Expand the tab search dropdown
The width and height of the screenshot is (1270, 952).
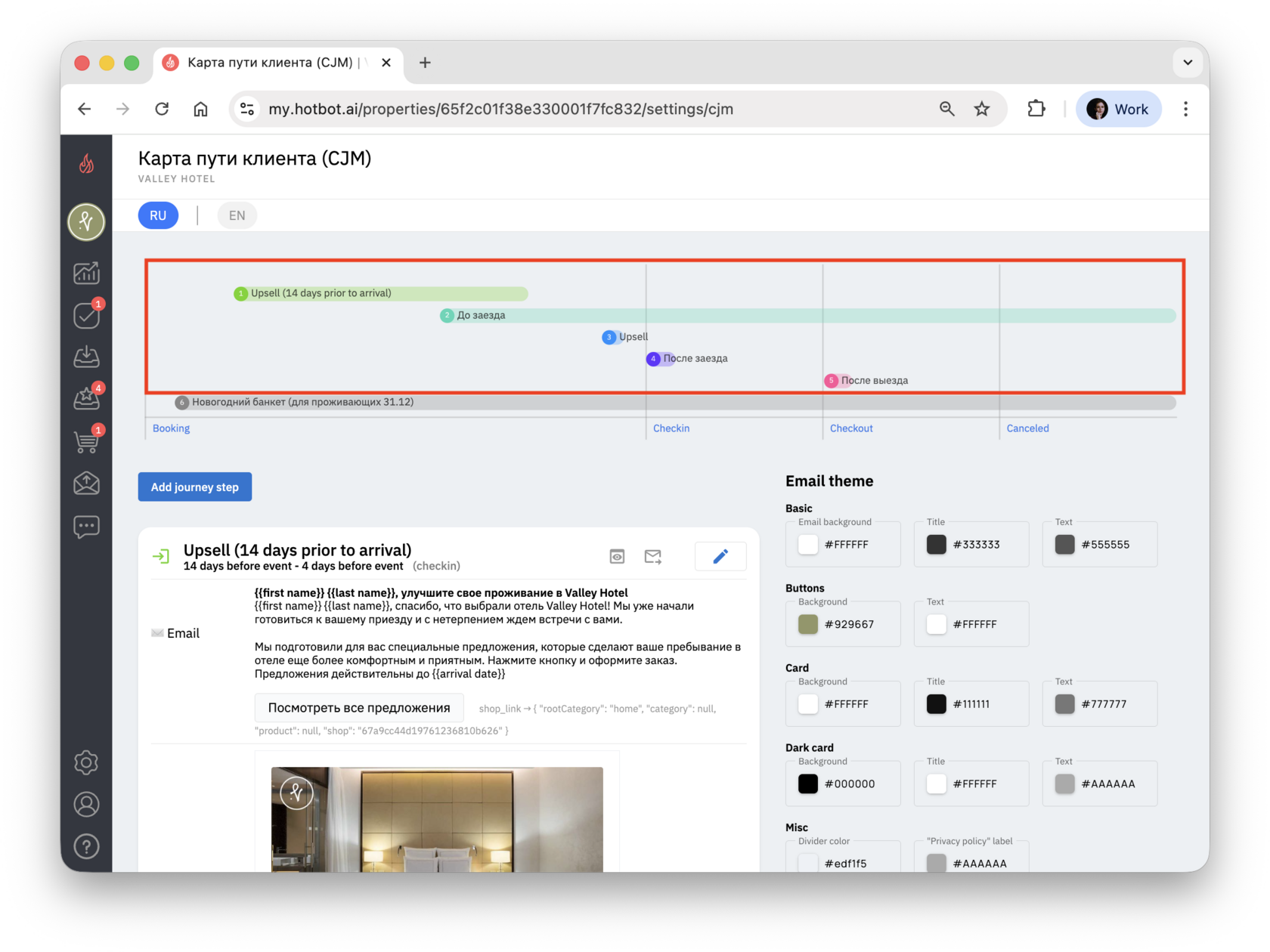(x=1188, y=63)
